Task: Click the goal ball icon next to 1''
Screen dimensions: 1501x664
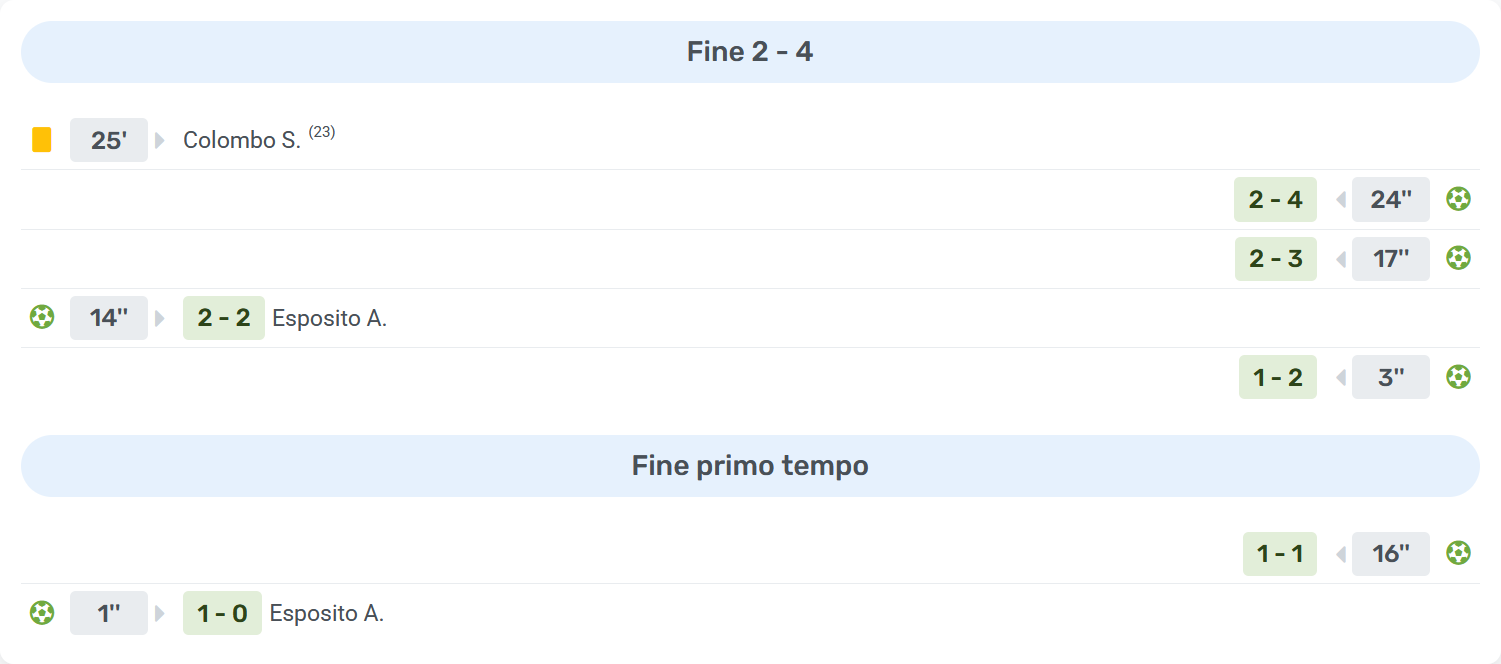Action: 42,613
